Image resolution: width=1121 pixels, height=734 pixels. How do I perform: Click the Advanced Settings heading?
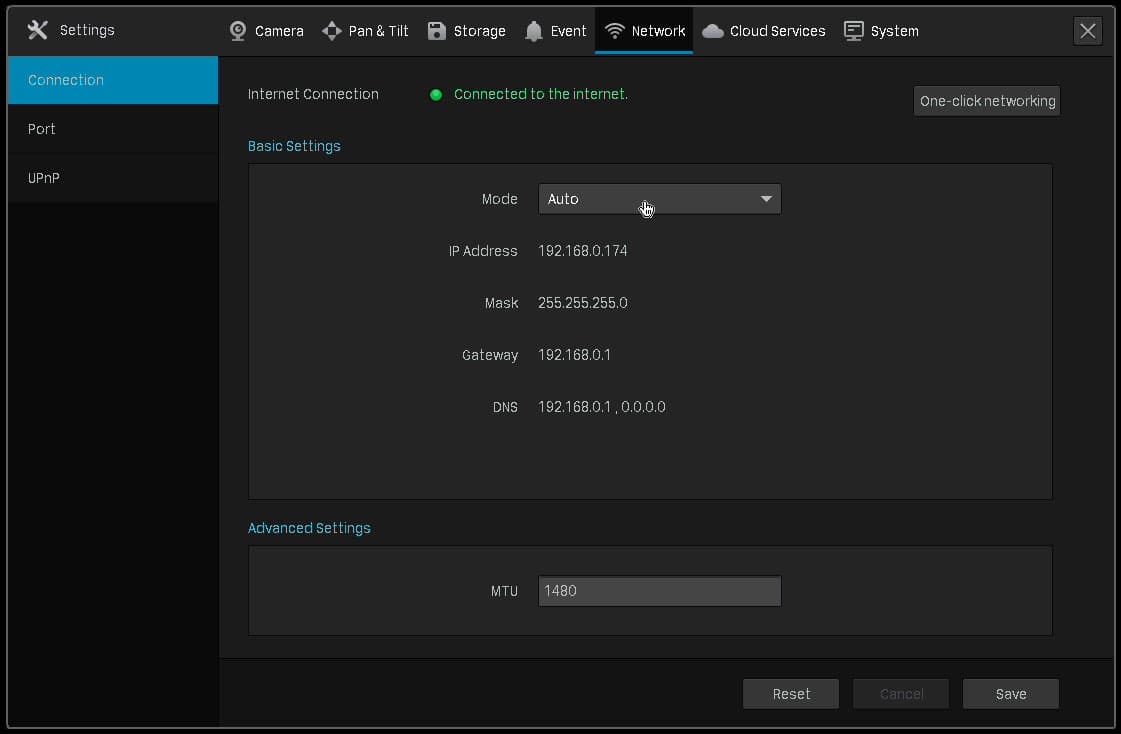(309, 528)
